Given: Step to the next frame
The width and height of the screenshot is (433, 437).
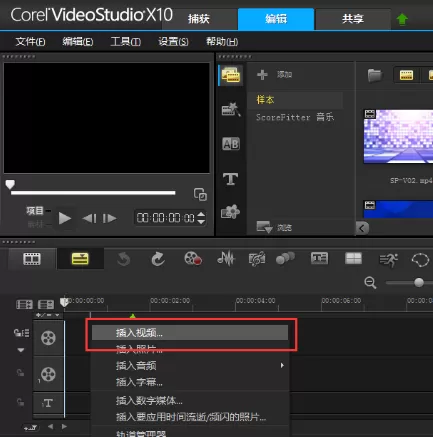Looking at the screenshot, I should [109, 218].
